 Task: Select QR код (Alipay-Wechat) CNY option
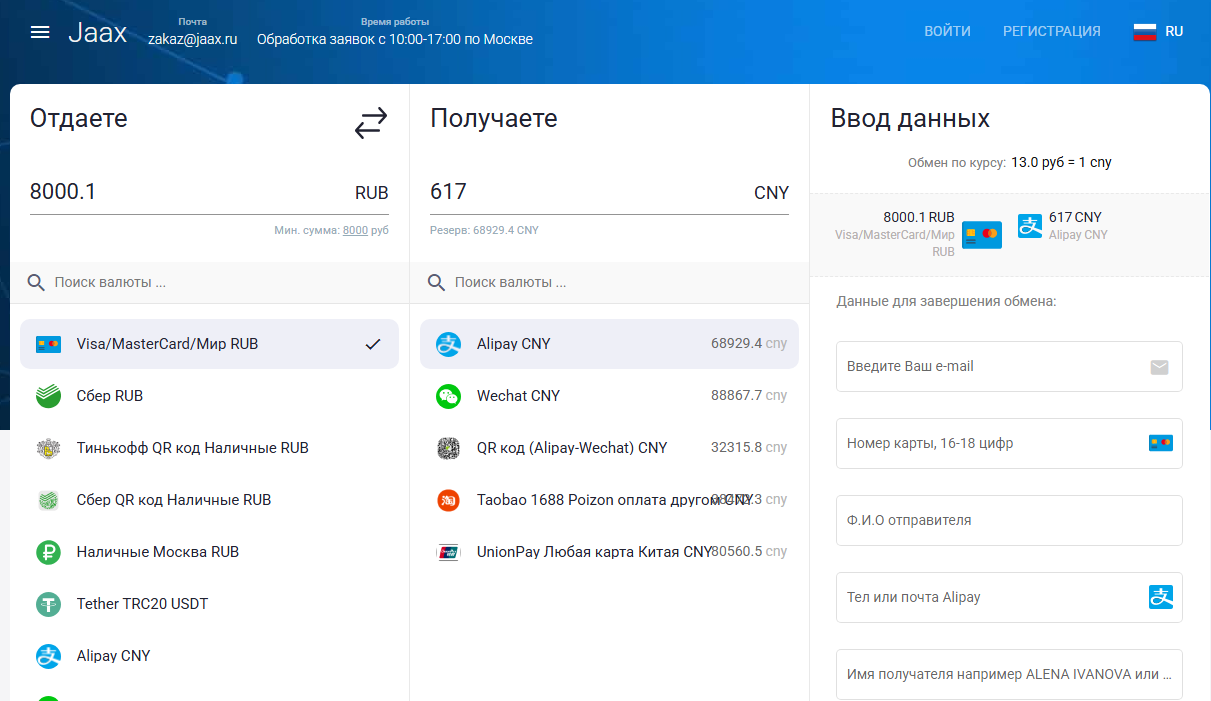(609, 448)
